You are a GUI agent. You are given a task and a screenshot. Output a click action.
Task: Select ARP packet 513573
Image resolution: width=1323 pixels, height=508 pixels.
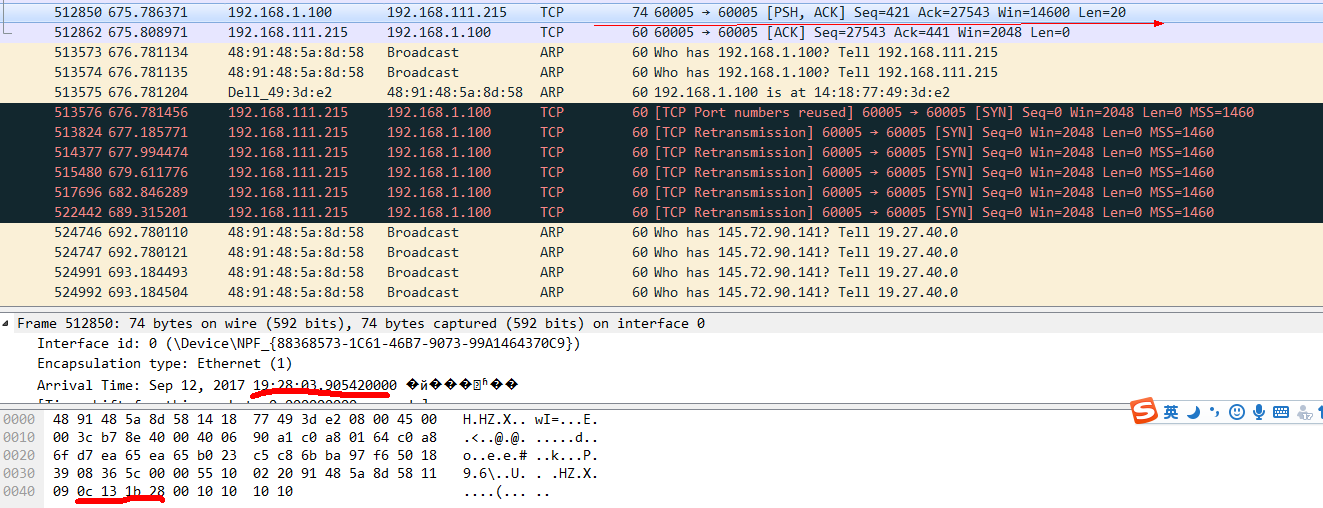[661, 52]
